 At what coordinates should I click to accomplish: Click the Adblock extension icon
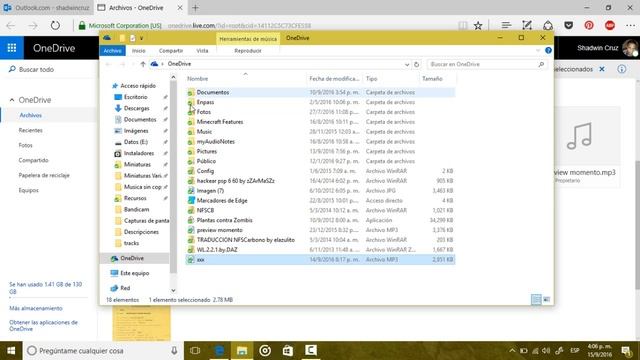click(610, 25)
